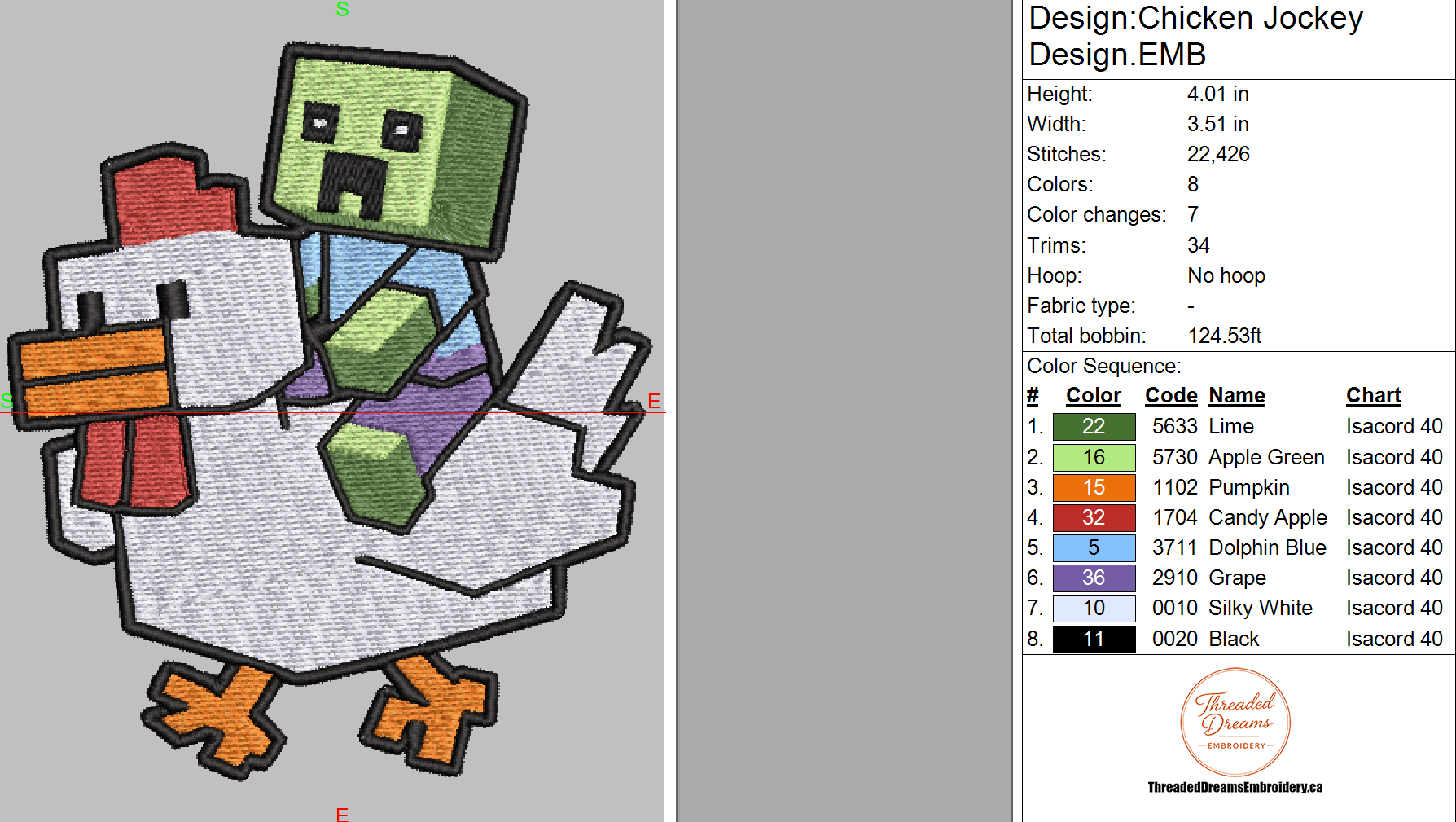Pick the Black swatch numbered 11

pyautogui.click(x=1094, y=639)
